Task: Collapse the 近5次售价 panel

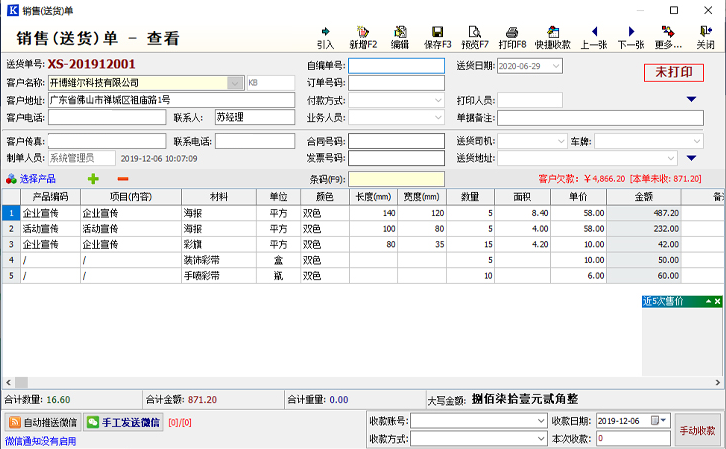Action: coord(708,301)
